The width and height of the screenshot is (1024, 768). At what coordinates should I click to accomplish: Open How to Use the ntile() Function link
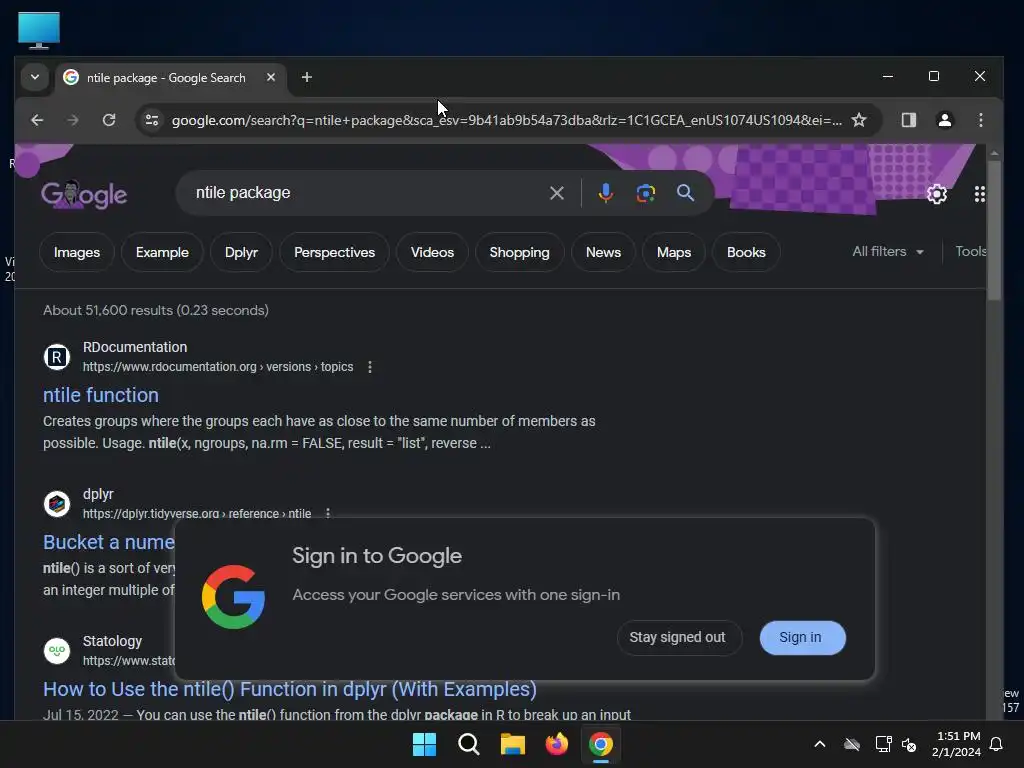click(290, 690)
